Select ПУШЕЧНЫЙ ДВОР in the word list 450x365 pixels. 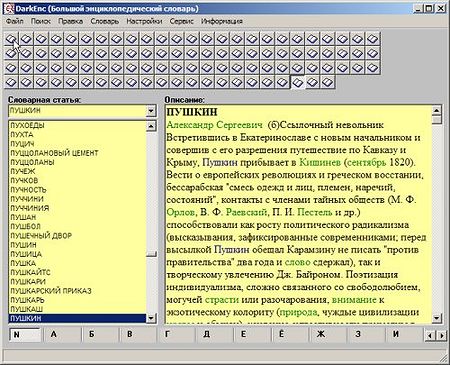pos(41,236)
